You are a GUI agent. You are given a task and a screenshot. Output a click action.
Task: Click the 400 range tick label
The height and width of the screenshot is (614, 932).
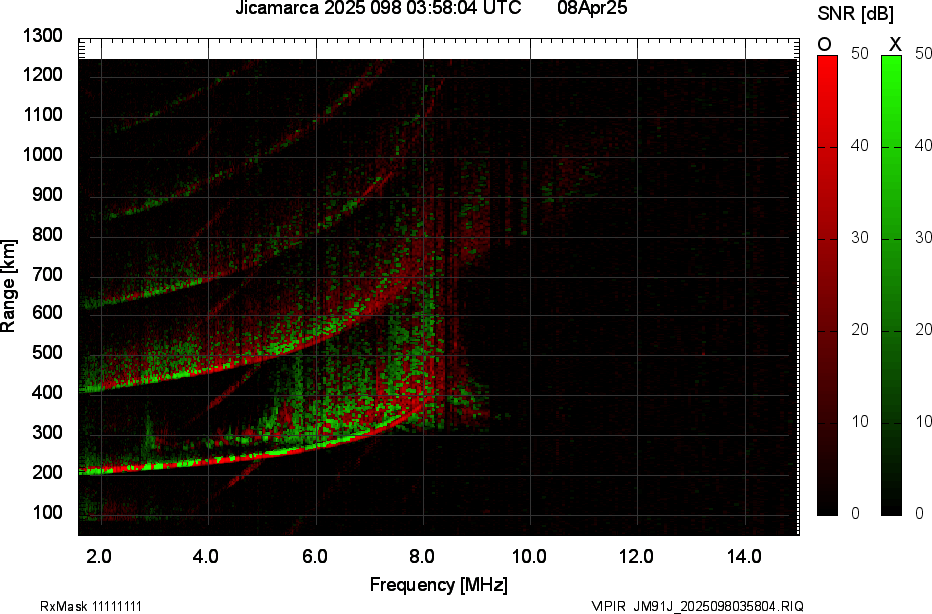pos(47,392)
